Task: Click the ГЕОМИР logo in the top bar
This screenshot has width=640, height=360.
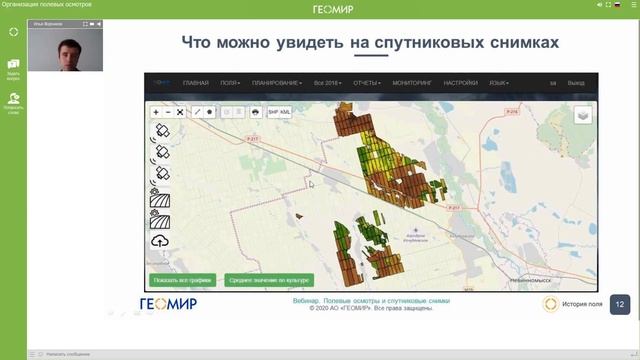Action: coord(333,9)
